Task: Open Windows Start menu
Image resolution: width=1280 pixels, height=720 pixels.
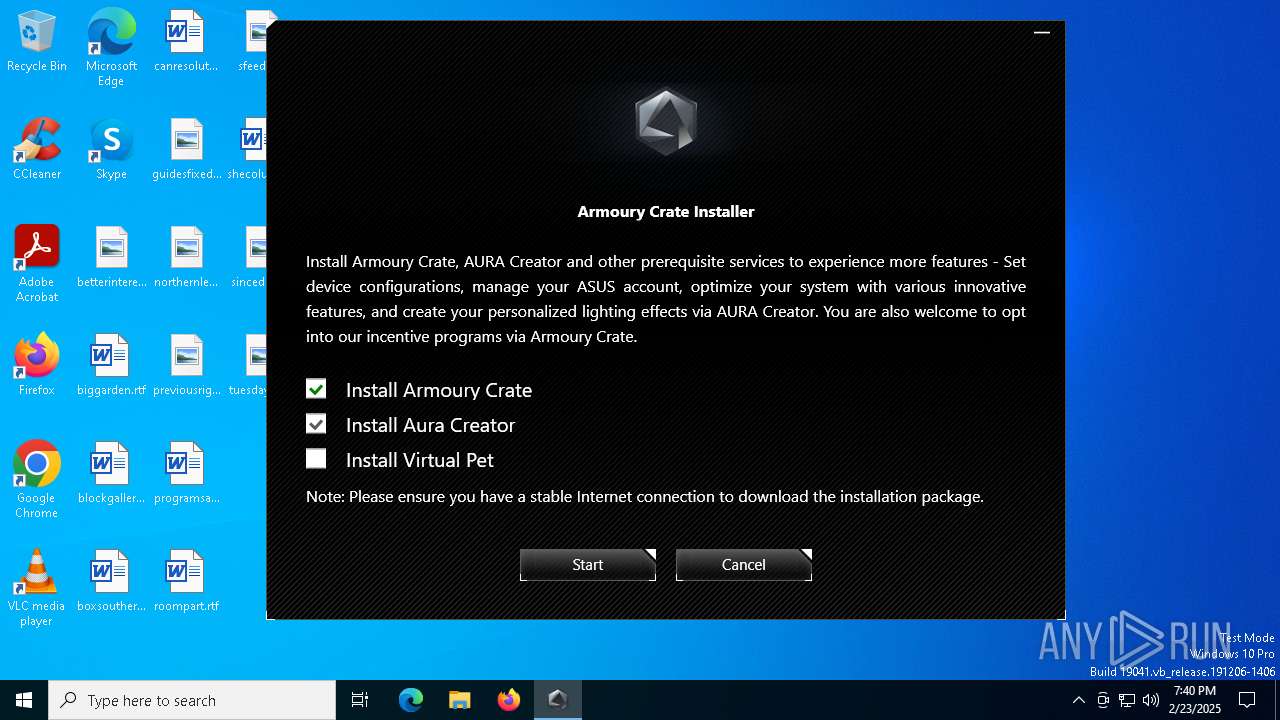Action: (24, 700)
